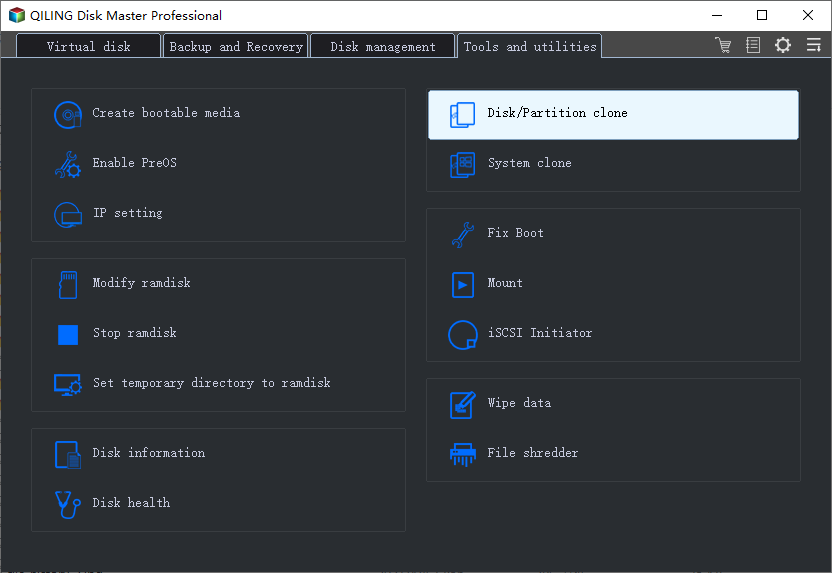Select the Tools and utilities tab
Image resolution: width=832 pixels, height=573 pixels.
click(530, 46)
